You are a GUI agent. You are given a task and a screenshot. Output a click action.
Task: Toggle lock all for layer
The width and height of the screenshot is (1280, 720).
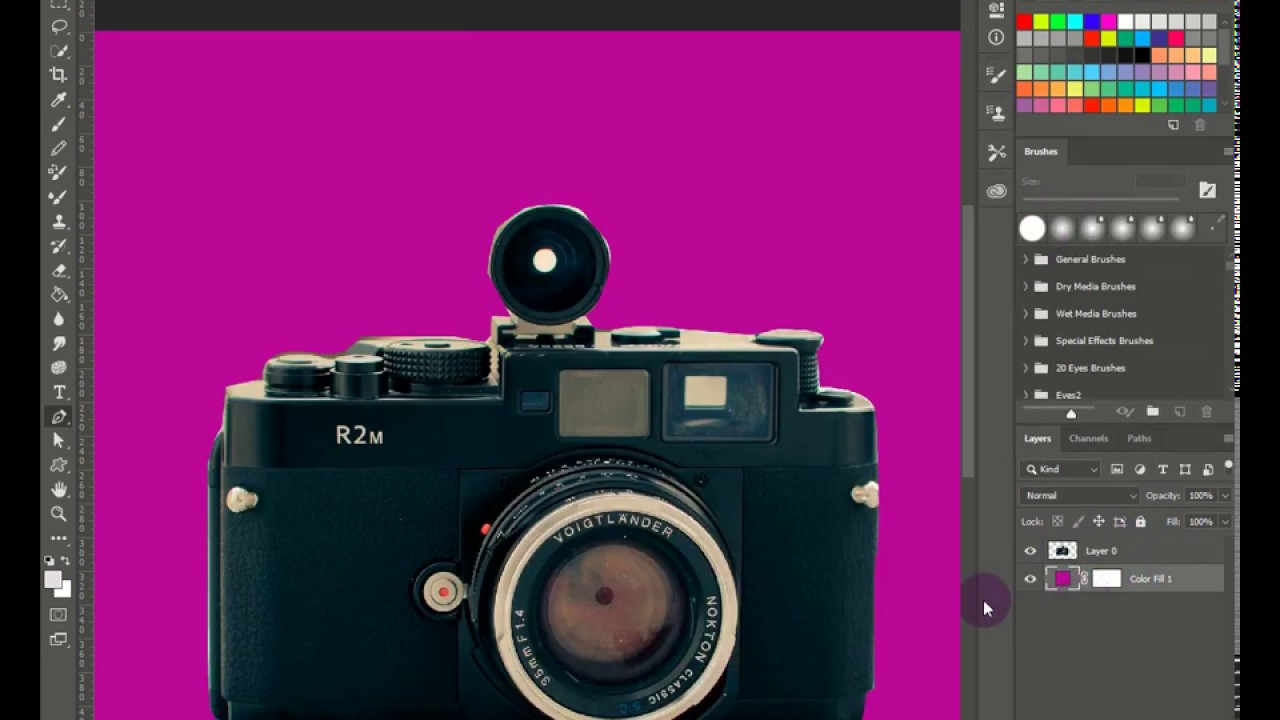click(1140, 522)
